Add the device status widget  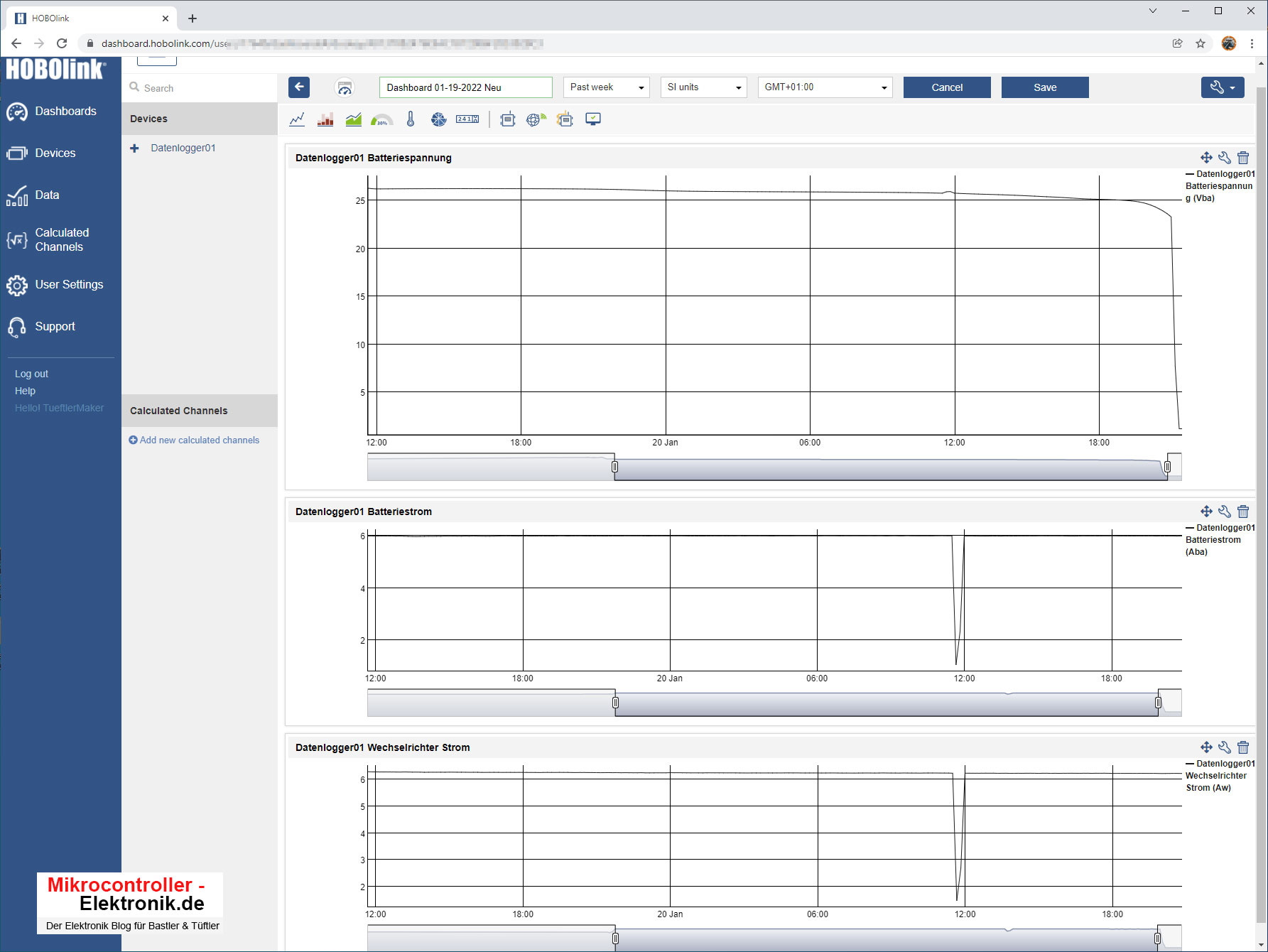507,119
